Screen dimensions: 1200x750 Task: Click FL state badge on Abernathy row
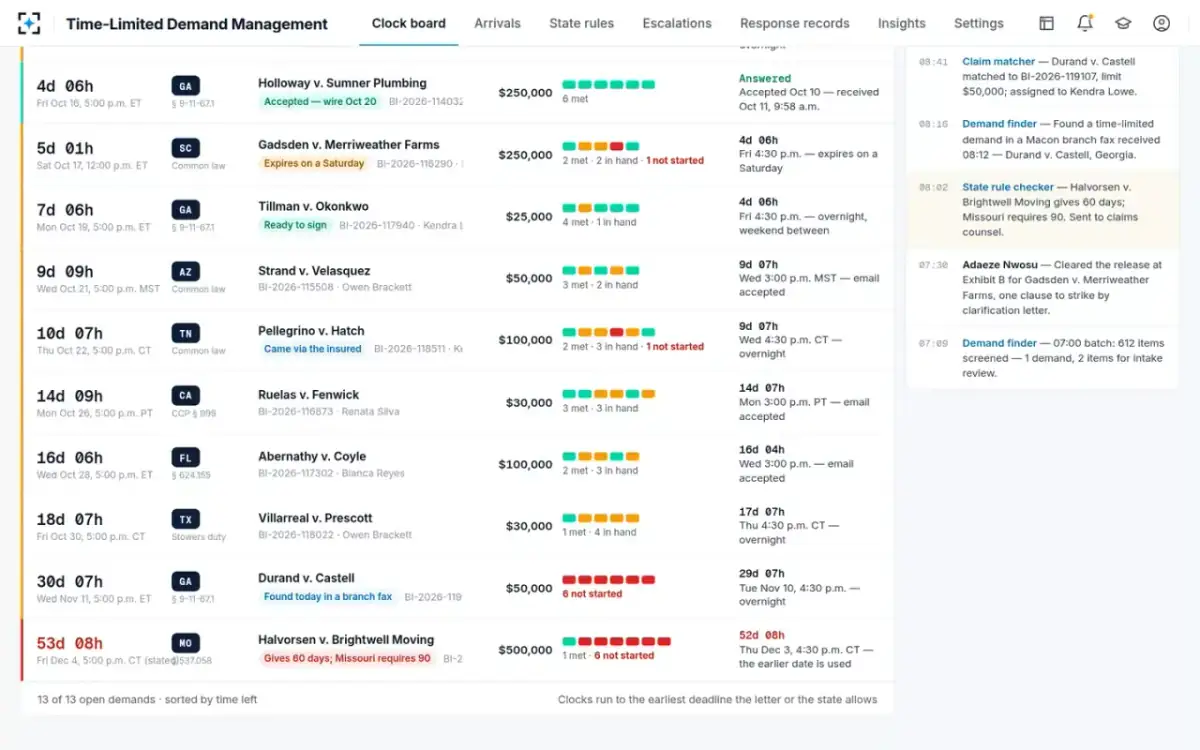pos(186,458)
